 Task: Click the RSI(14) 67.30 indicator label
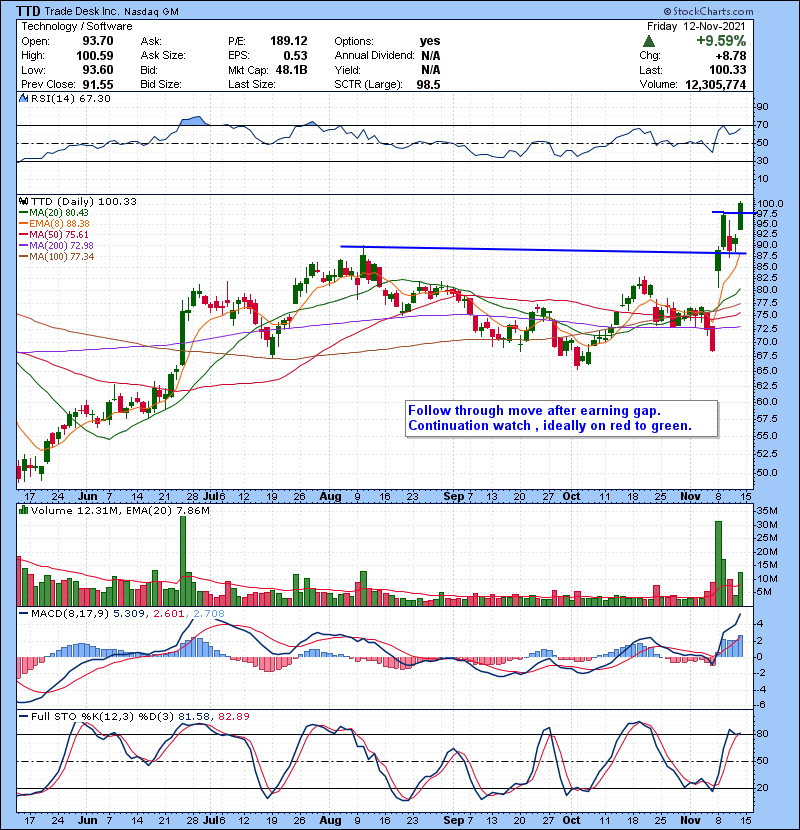click(71, 98)
